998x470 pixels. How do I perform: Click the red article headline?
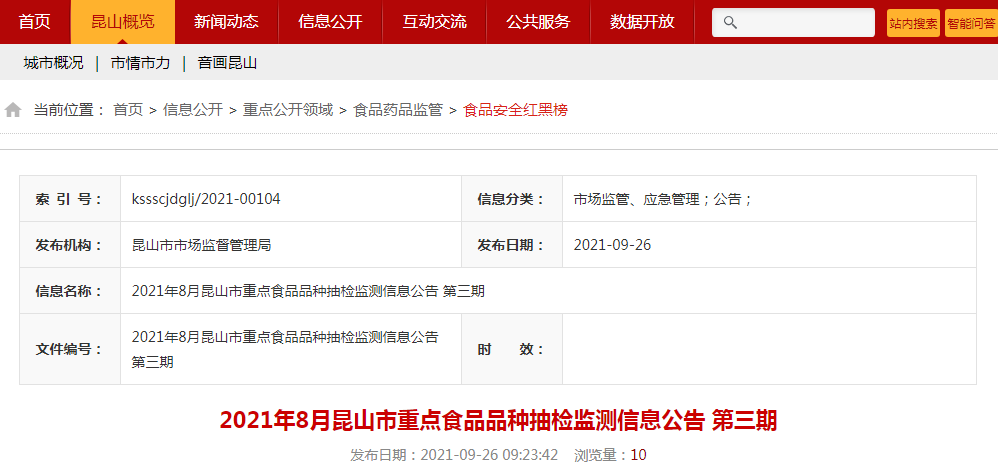[498, 421]
